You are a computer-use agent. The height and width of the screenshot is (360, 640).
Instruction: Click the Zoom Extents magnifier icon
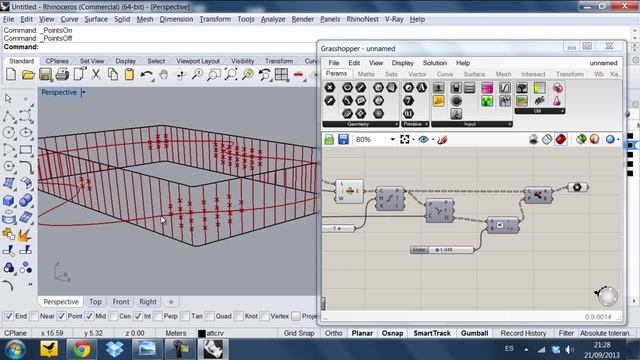coord(231,74)
